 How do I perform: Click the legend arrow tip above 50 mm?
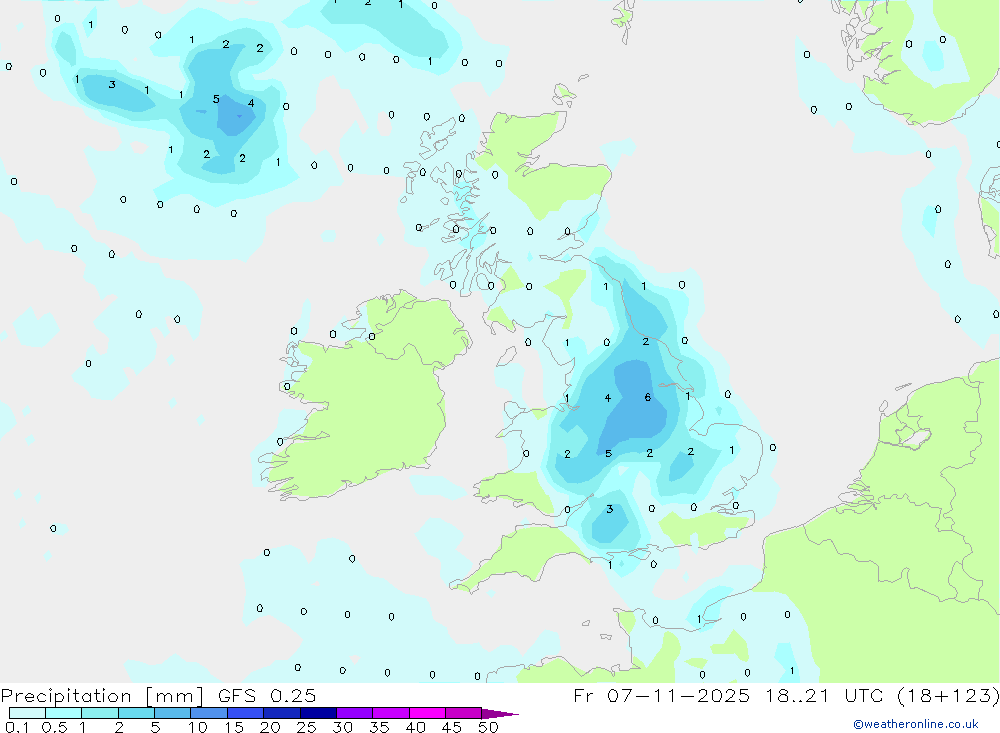point(501,714)
